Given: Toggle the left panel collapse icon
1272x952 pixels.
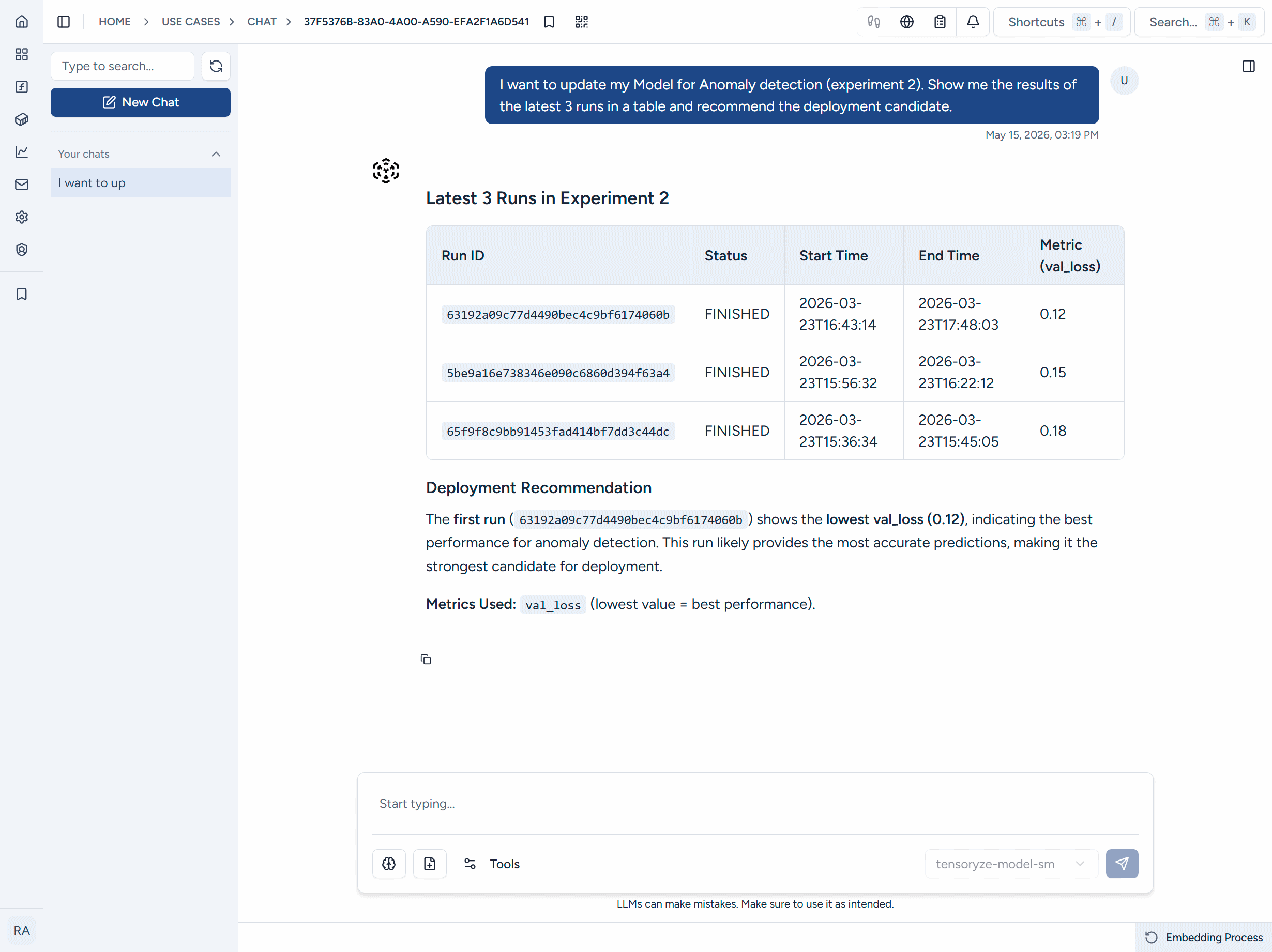Looking at the screenshot, I should click(x=64, y=22).
